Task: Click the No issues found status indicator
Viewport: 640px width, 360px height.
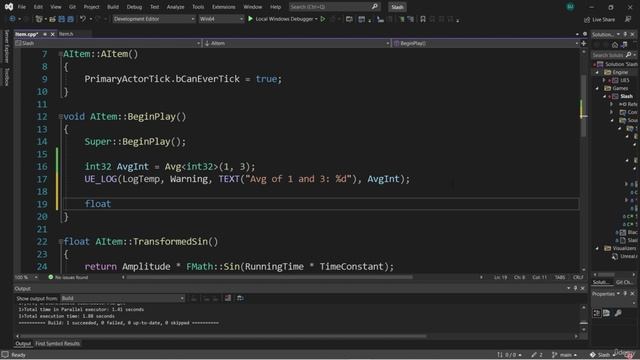Action: tap(68, 277)
